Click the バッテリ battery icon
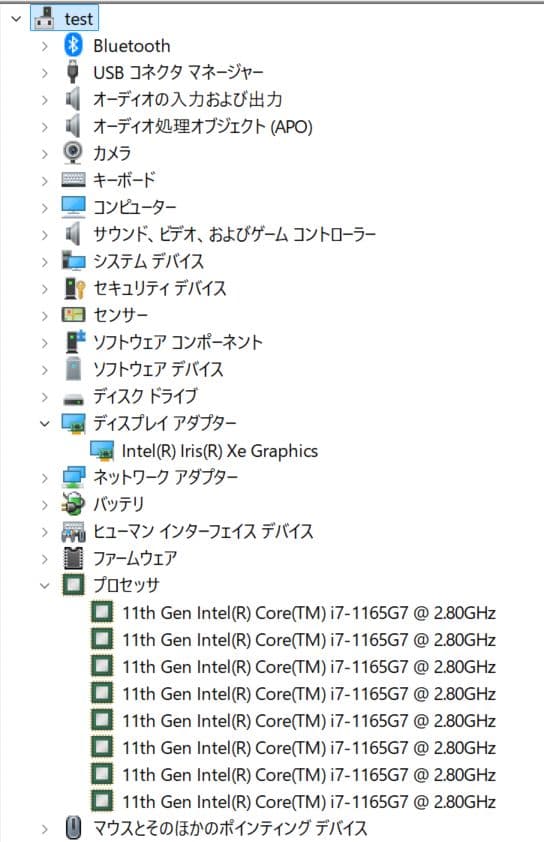The height and width of the screenshot is (842, 544). (x=73, y=504)
